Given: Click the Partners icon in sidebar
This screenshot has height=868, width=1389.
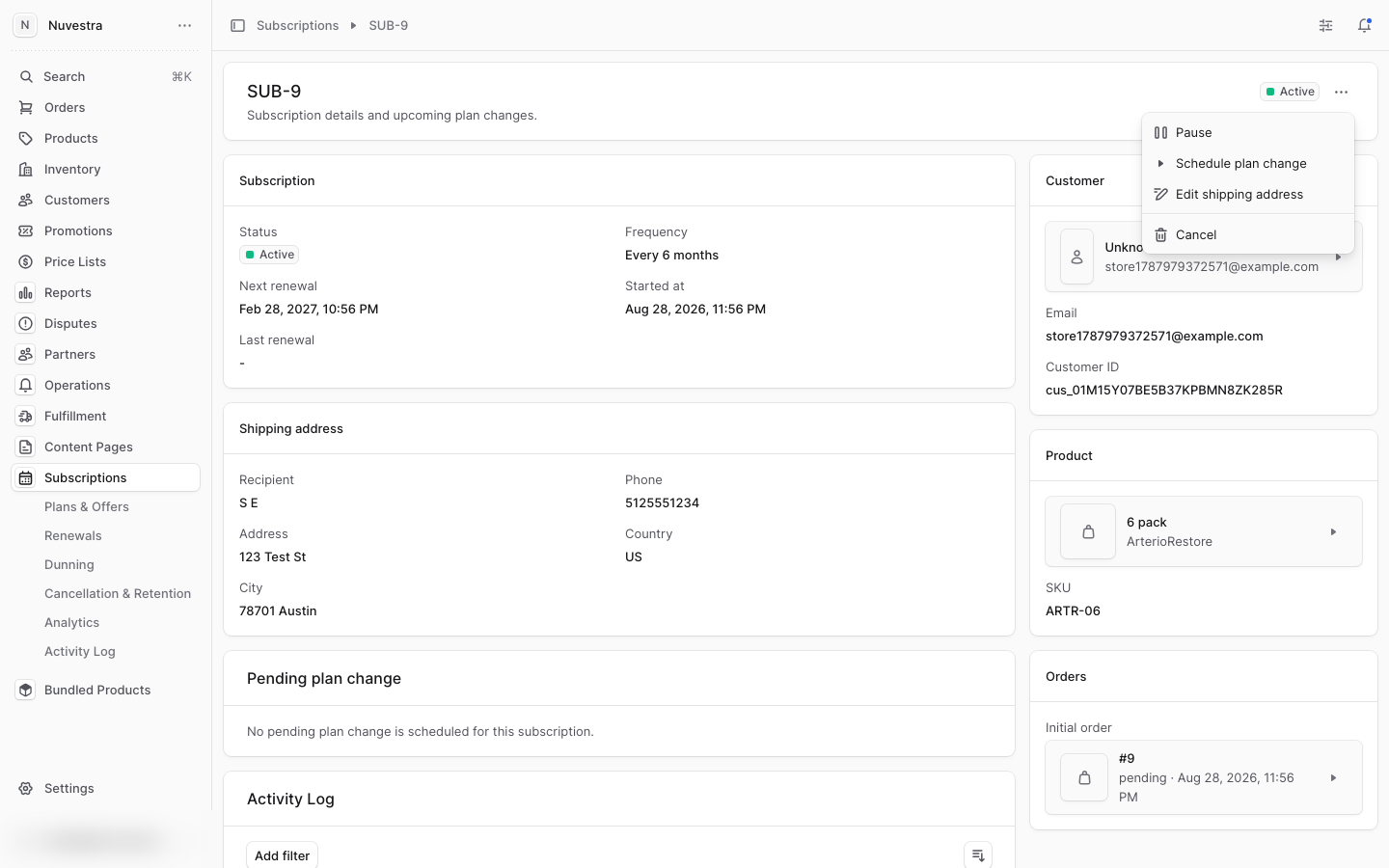Looking at the screenshot, I should 26,354.
